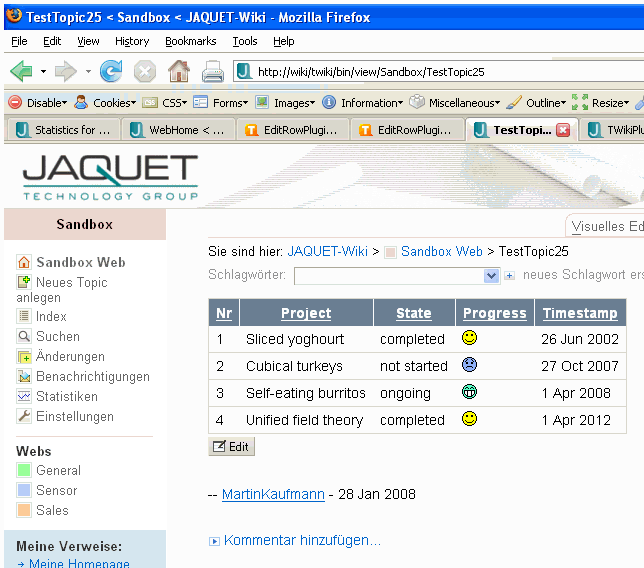Image resolution: width=644 pixels, height=568 pixels.
Task: Click the yellow smiley for Sliced yoghourt
Action: [469, 338]
